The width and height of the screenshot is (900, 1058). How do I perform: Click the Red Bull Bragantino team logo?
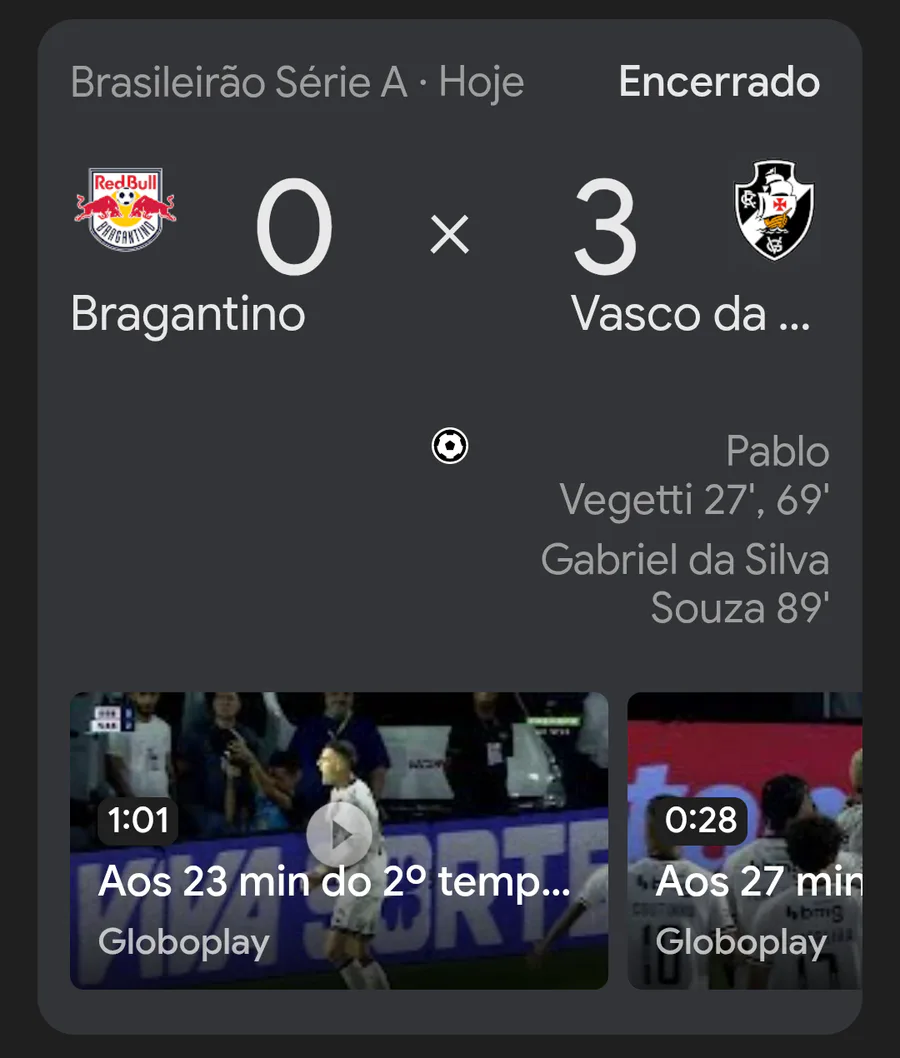point(125,209)
